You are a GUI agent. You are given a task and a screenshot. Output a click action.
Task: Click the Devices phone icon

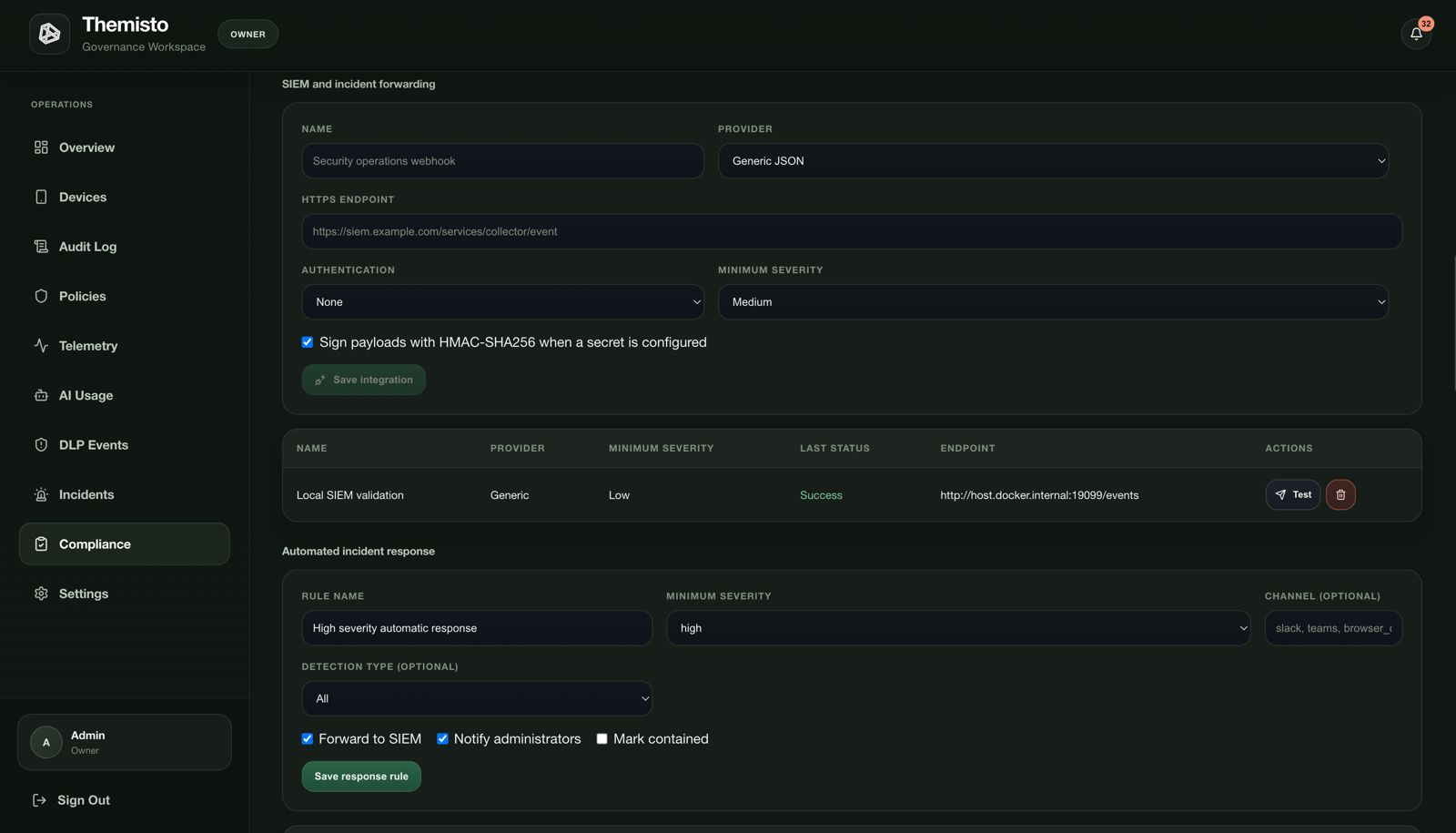click(x=41, y=197)
